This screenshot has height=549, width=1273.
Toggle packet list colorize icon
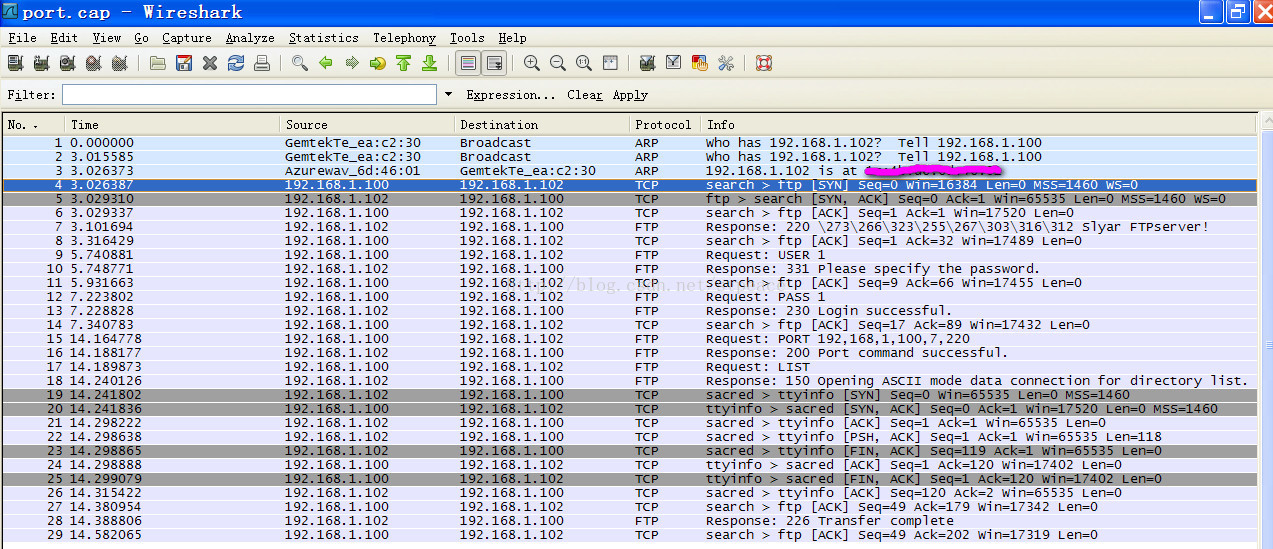click(x=467, y=63)
